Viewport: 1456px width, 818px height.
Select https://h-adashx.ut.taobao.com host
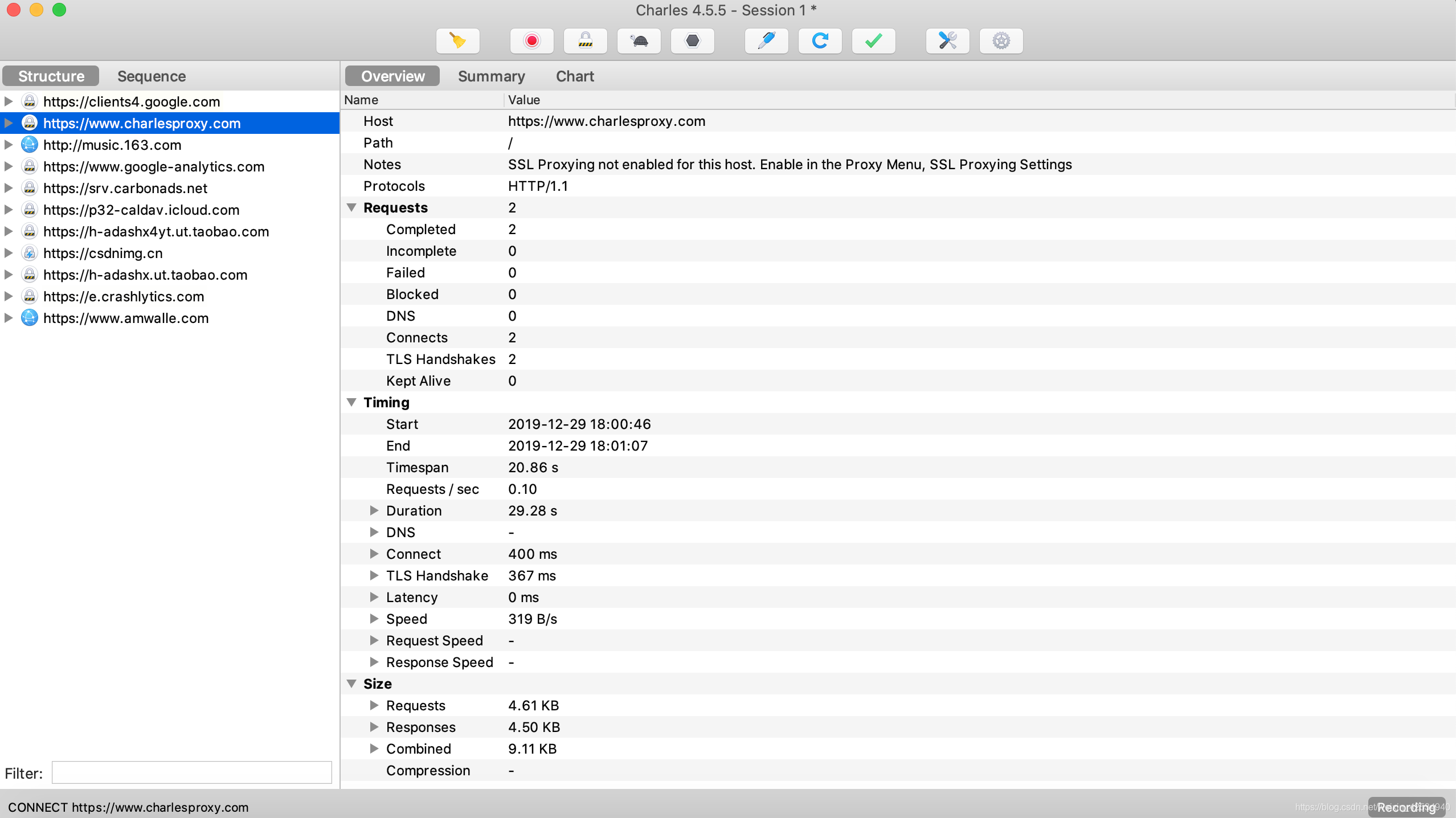[145, 275]
